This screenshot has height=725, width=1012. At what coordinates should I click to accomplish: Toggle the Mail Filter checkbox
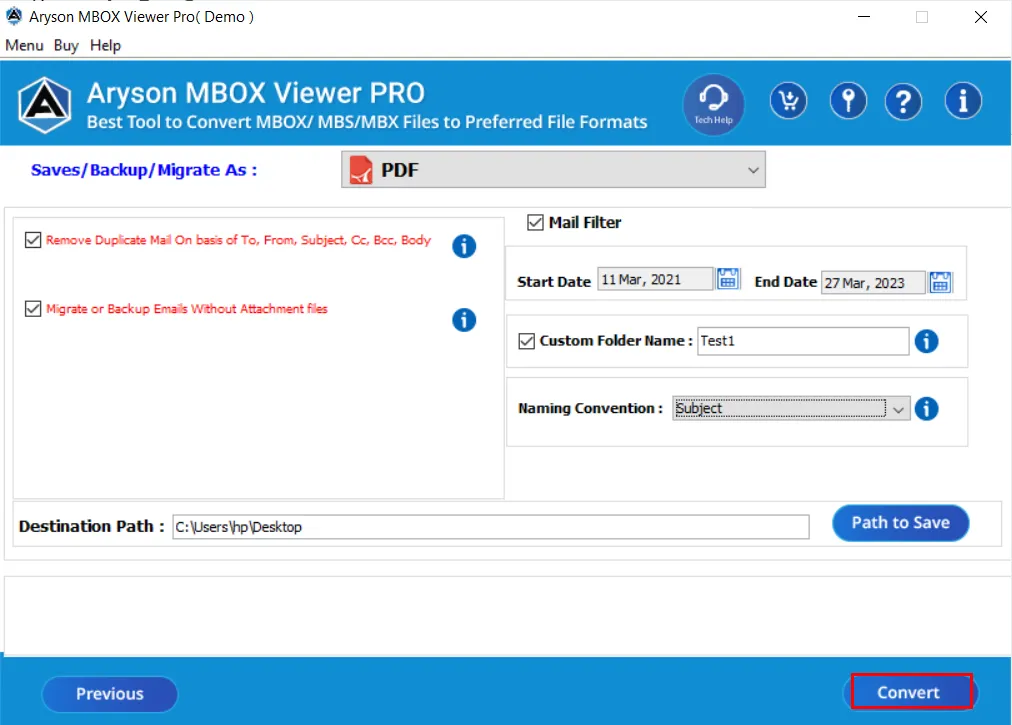pyautogui.click(x=535, y=223)
